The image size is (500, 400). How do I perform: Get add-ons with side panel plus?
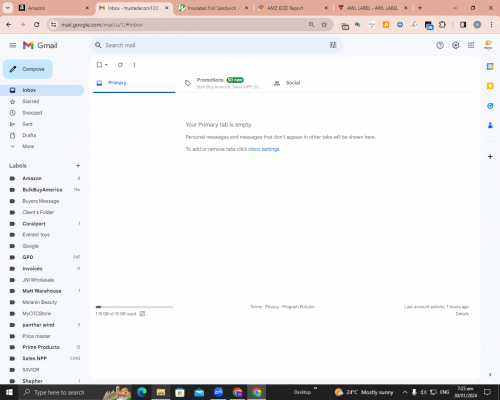[x=490, y=156]
